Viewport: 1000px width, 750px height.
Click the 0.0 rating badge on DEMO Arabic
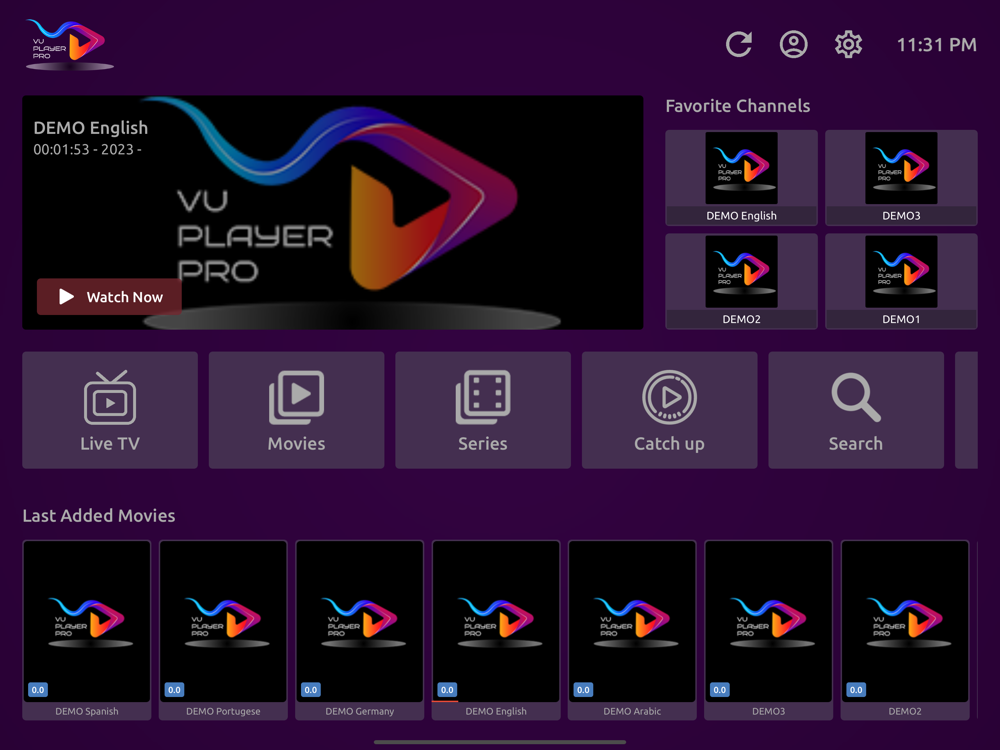583,689
